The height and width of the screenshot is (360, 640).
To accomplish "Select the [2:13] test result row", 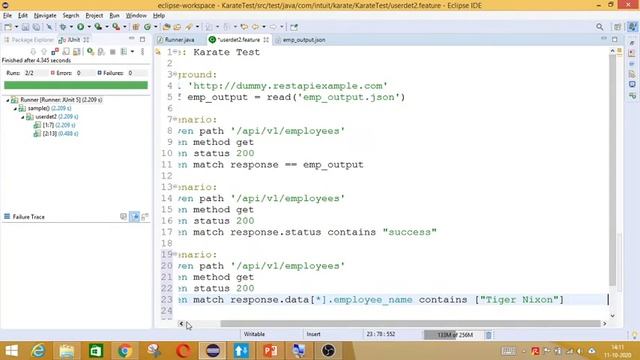I will coord(56,134).
